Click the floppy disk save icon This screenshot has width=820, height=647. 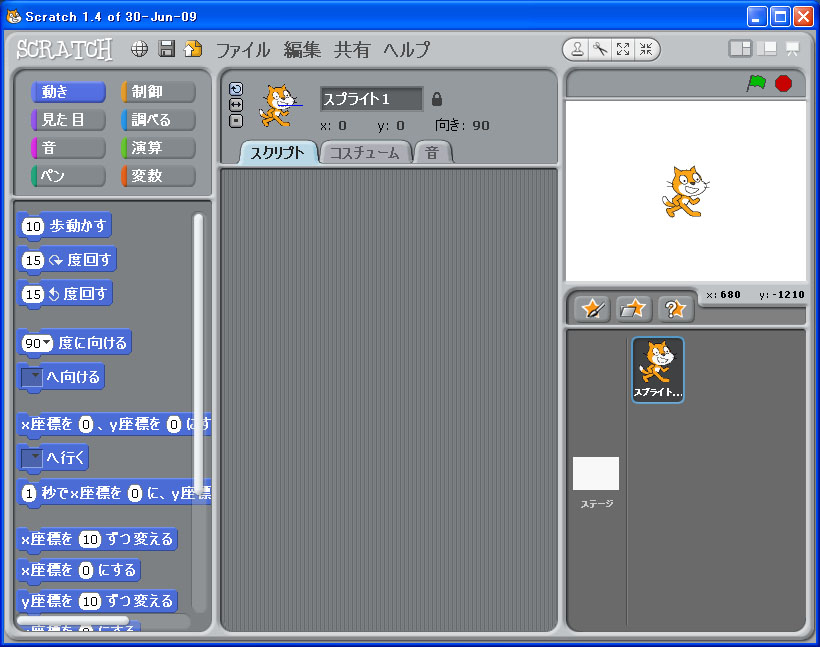pyautogui.click(x=167, y=49)
